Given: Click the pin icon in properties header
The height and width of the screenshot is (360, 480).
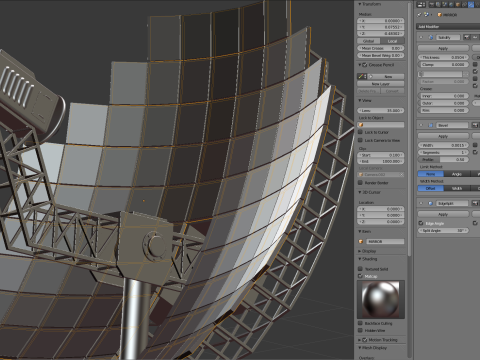Looking at the screenshot, I should (419, 15).
